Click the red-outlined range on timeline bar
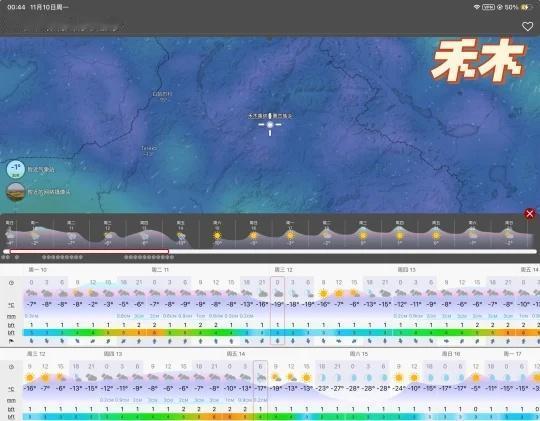Screen dimensions: 540x421 (x=89, y=251)
